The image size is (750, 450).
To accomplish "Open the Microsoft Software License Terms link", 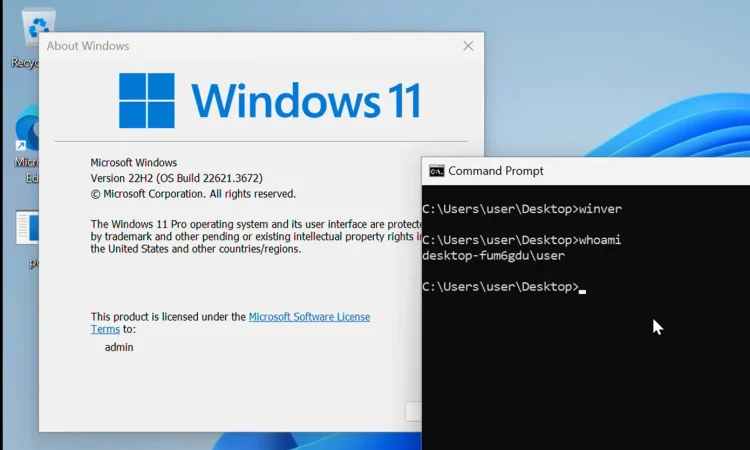I will point(309,317).
